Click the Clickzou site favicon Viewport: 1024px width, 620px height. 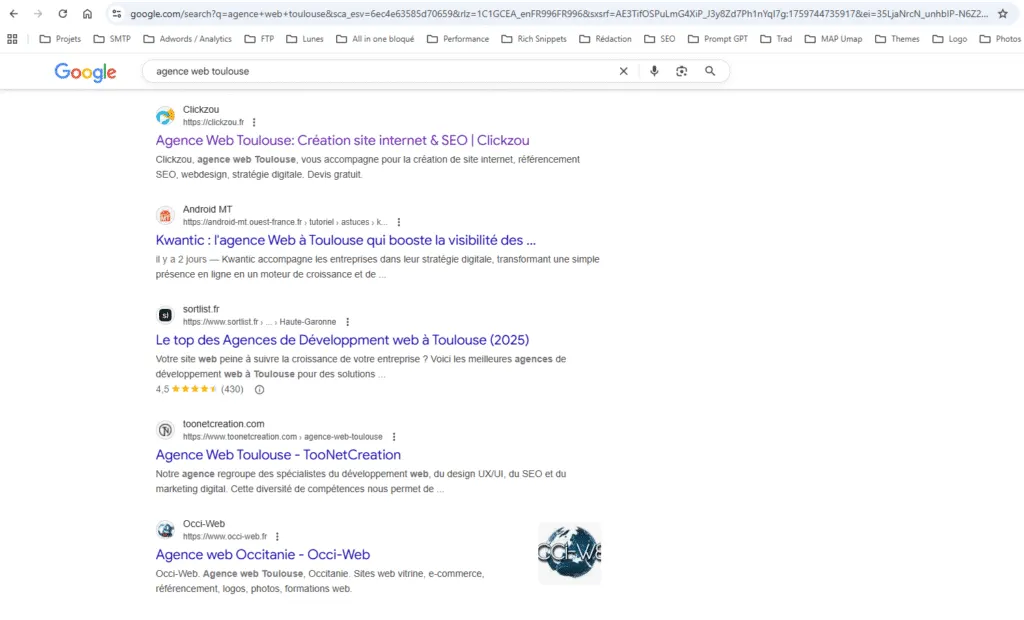click(165, 115)
